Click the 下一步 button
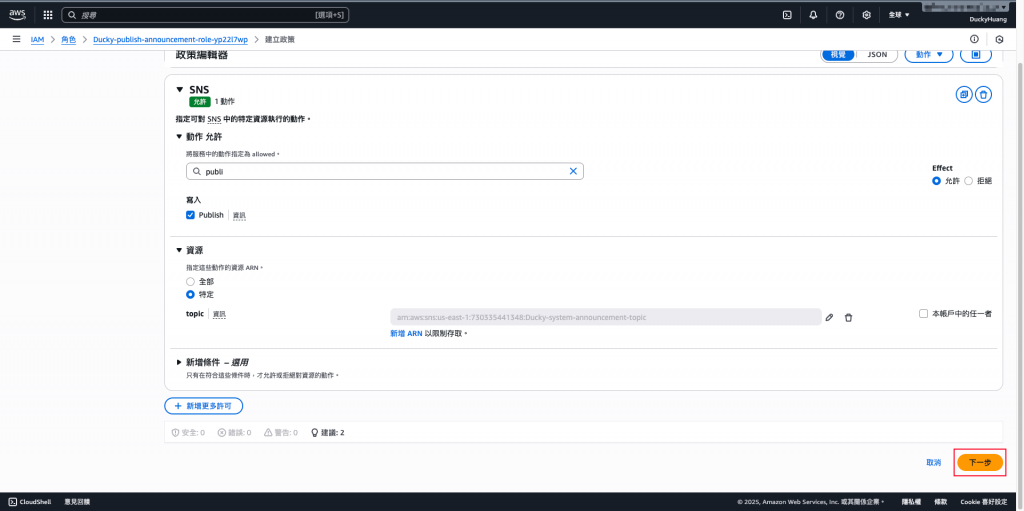 coord(980,463)
